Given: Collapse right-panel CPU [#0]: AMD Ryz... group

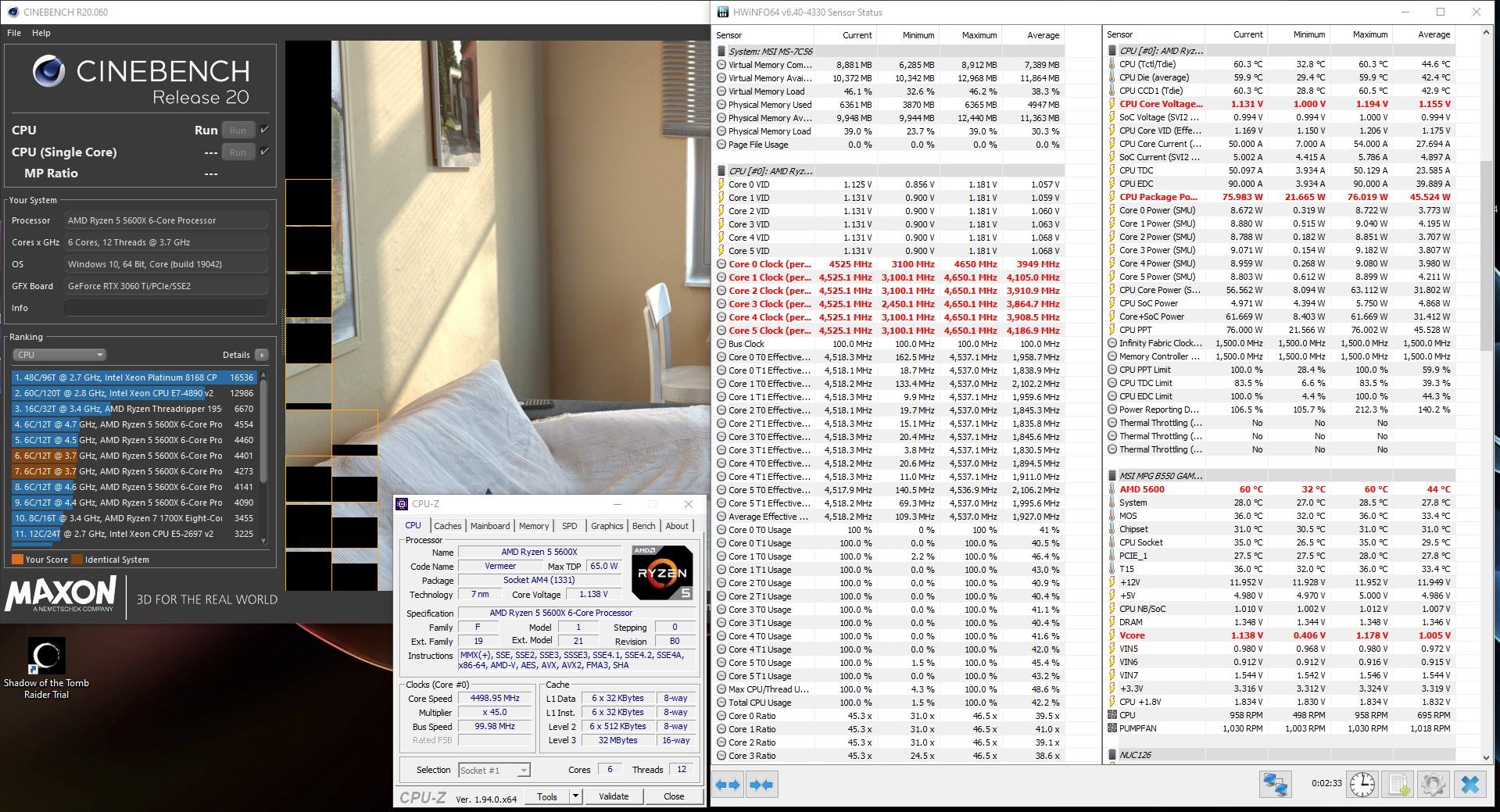Looking at the screenshot, I should pyautogui.click(x=1112, y=51).
